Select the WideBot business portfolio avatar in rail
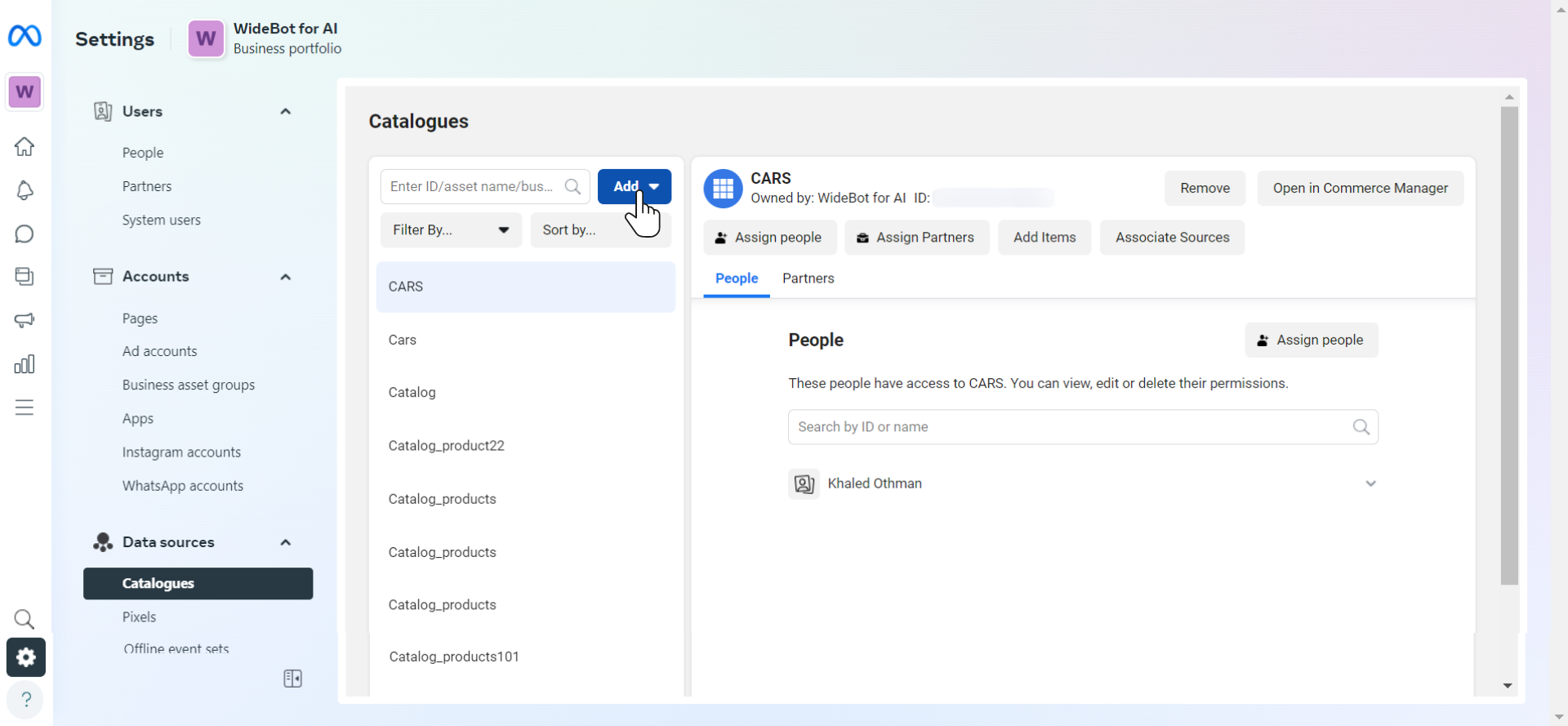This screenshot has height=726, width=1568. (24, 91)
